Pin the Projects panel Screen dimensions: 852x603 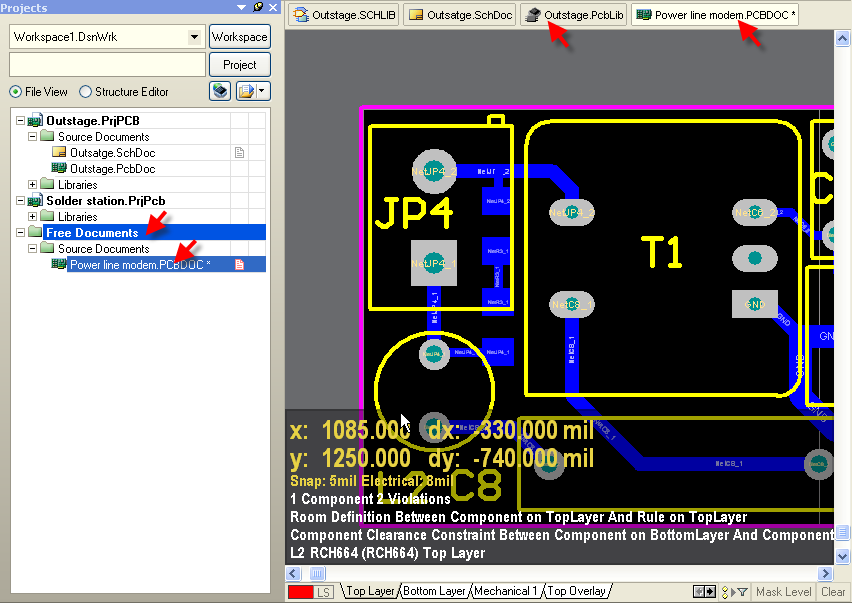tap(258, 7)
